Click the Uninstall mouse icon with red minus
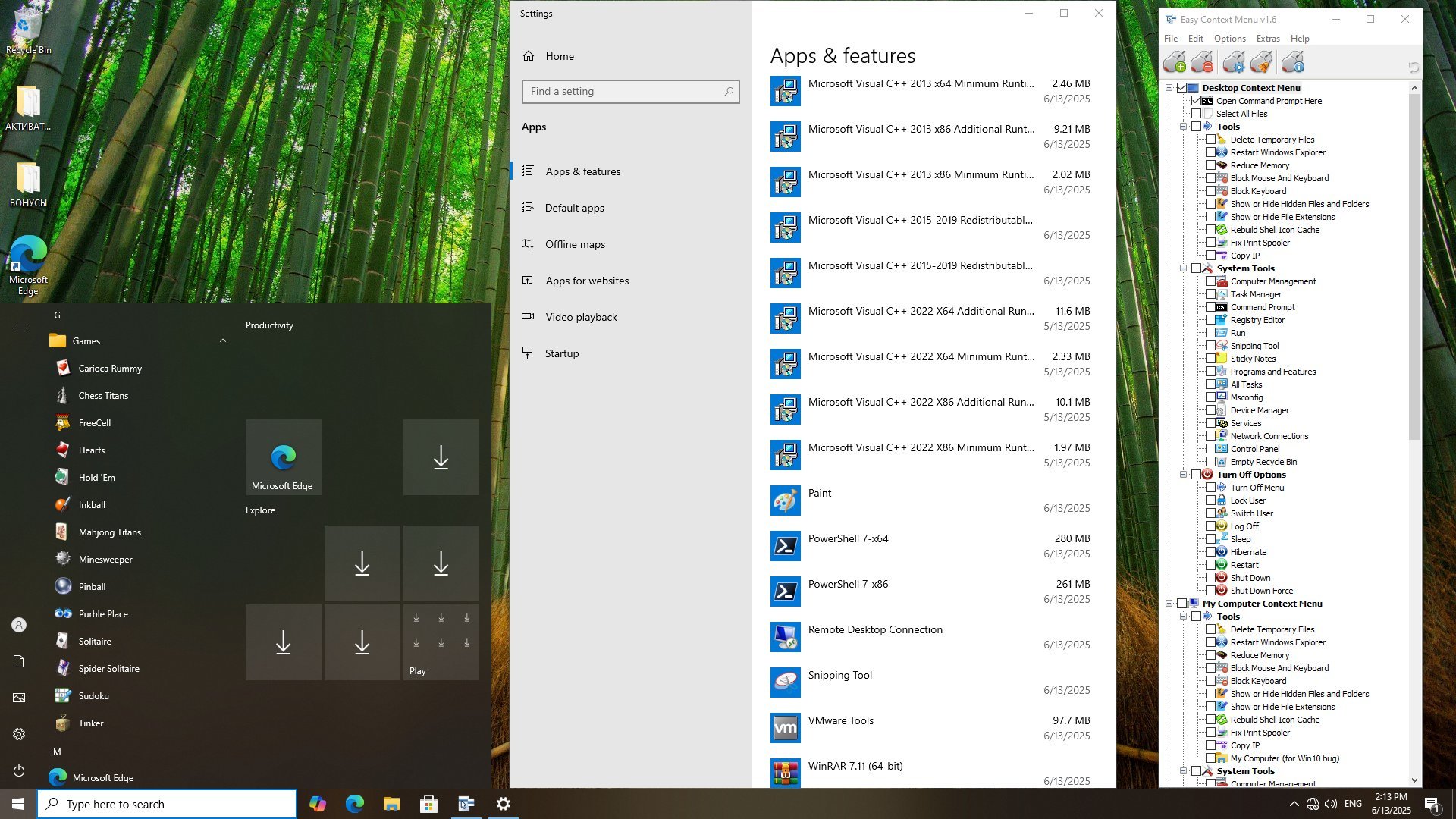Screen dimensions: 1456x819 [1202, 62]
